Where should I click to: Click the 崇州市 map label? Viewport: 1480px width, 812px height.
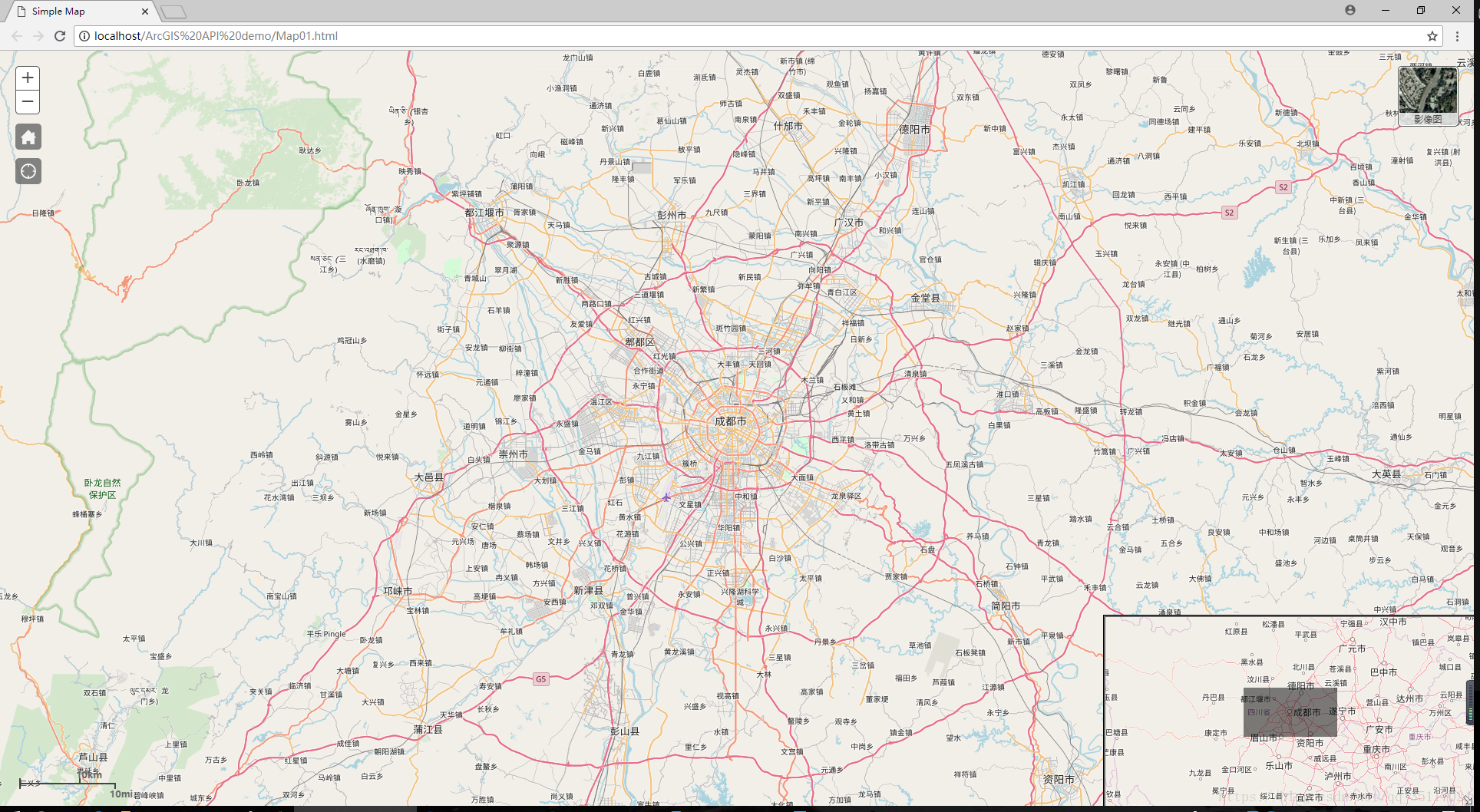[x=514, y=454]
